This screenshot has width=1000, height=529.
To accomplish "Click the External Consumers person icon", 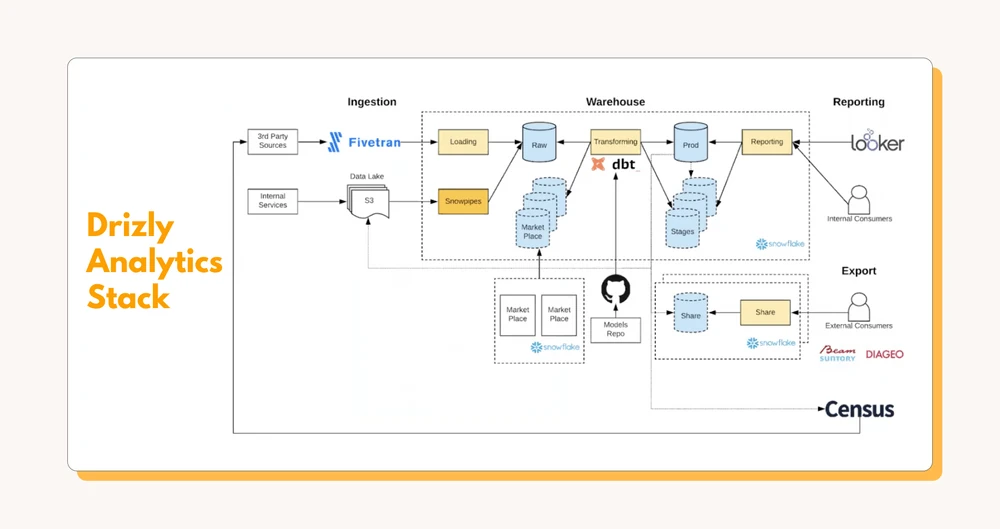I will tap(859, 307).
